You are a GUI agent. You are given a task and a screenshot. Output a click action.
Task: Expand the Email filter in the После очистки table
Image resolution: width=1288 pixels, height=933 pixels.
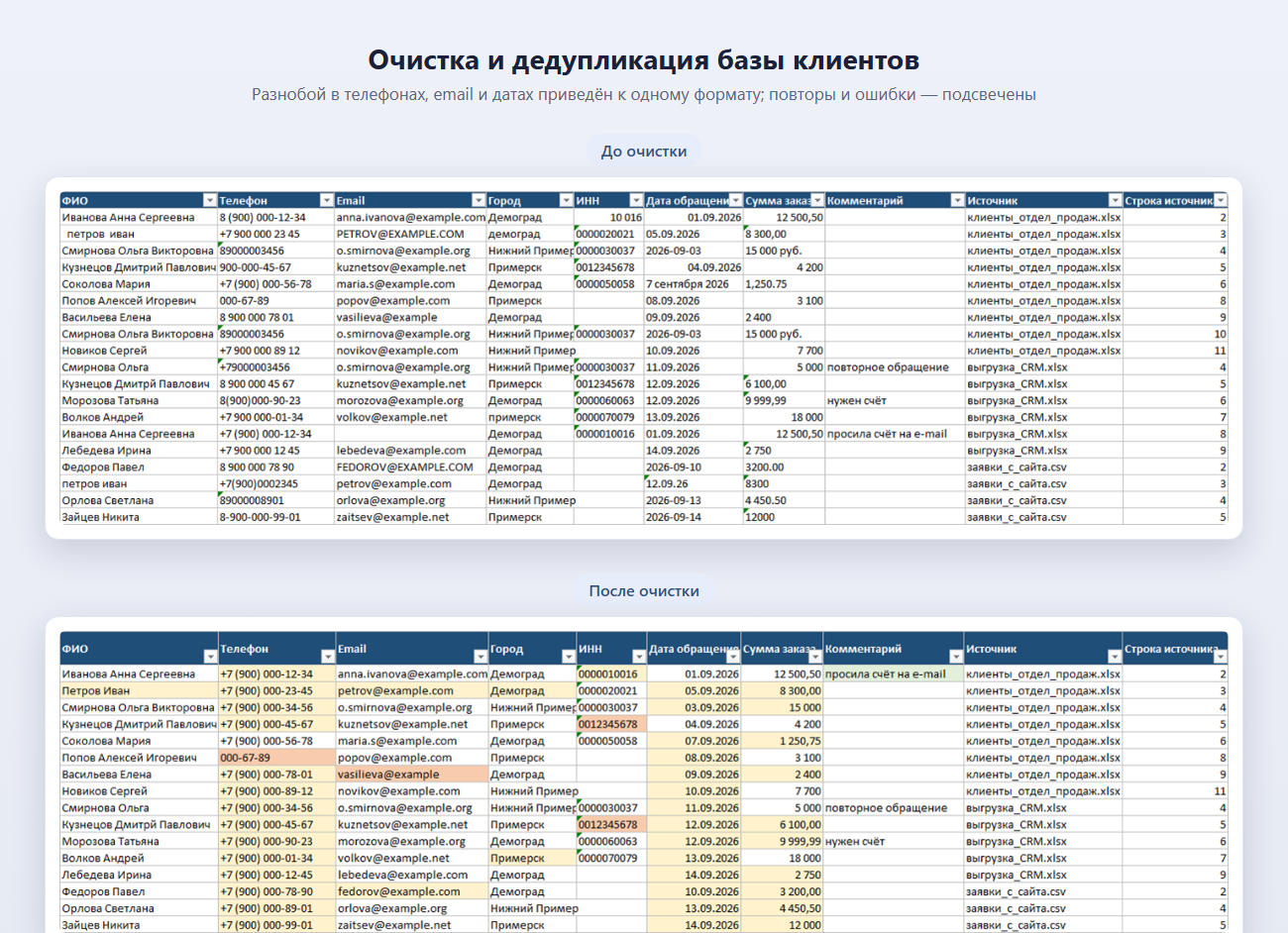click(x=481, y=657)
